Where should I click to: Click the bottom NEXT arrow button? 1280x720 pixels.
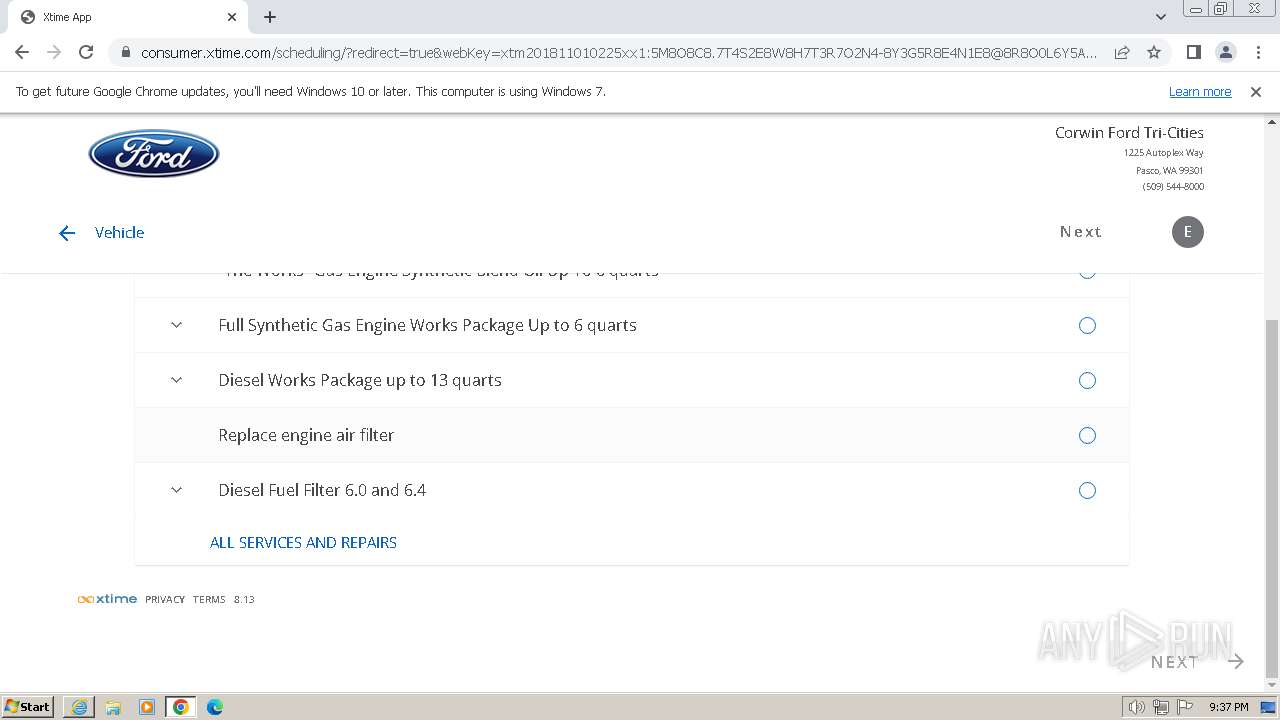pyautogui.click(x=1197, y=662)
